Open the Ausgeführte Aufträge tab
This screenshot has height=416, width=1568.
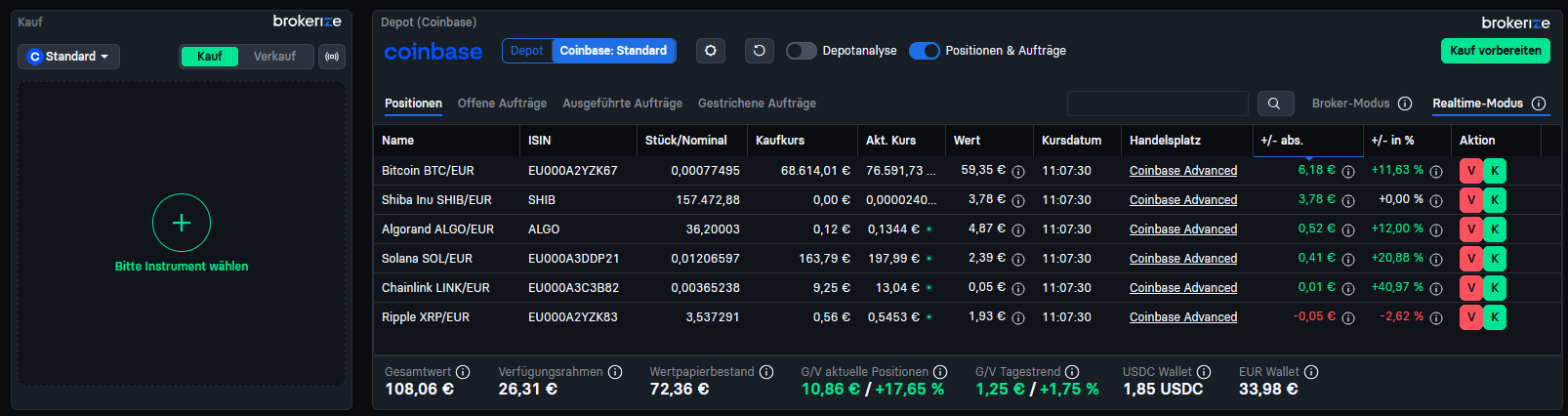pyautogui.click(x=623, y=104)
